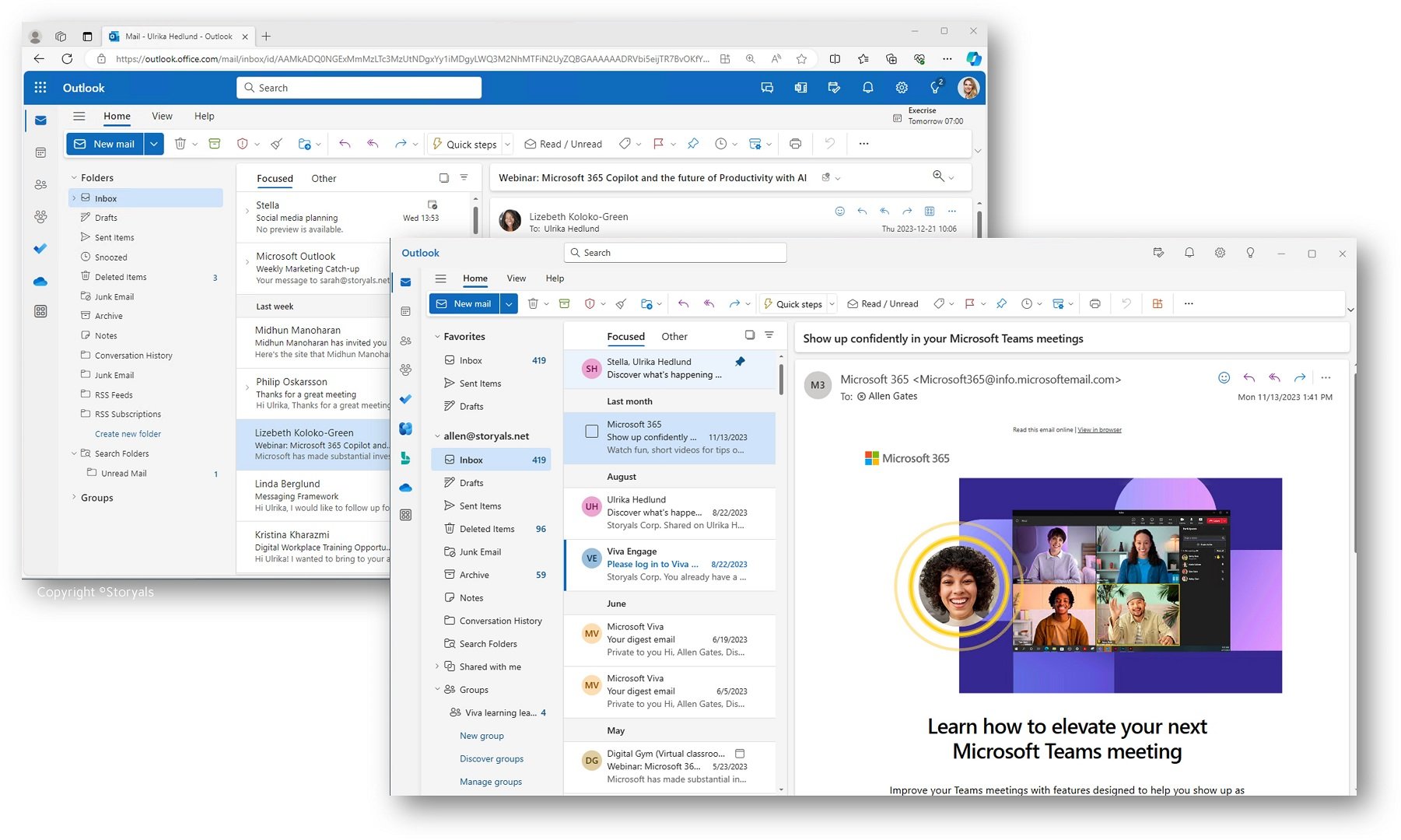Expand the Quick steps dropdown
The image size is (1401, 840).
coord(831,303)
